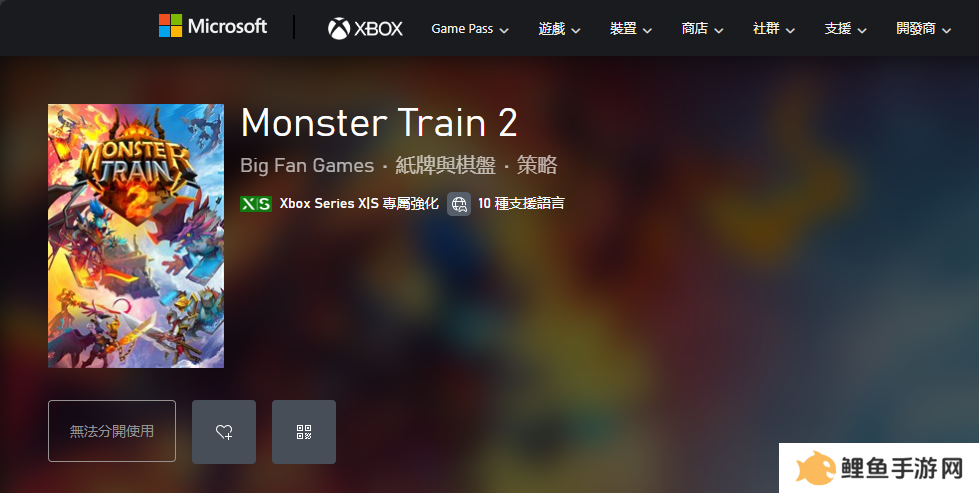Open the 商店 menu

tap(702, 29)
